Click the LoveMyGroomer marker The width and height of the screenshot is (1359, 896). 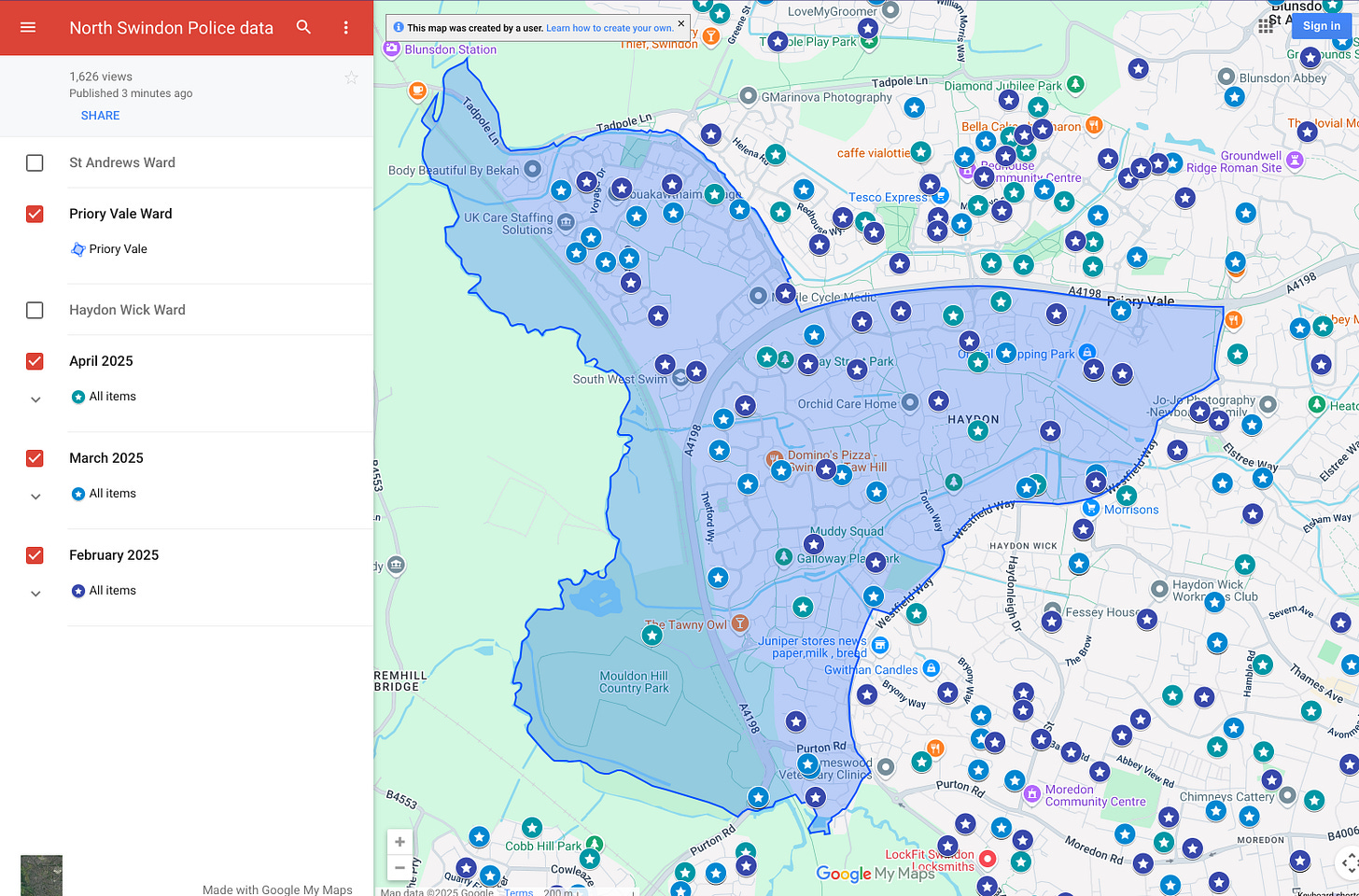coord(890,10)
